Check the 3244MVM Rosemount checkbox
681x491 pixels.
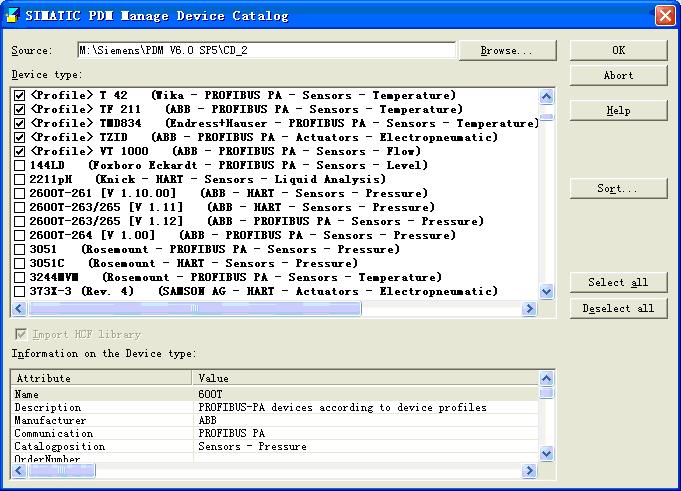click(20, 277)
